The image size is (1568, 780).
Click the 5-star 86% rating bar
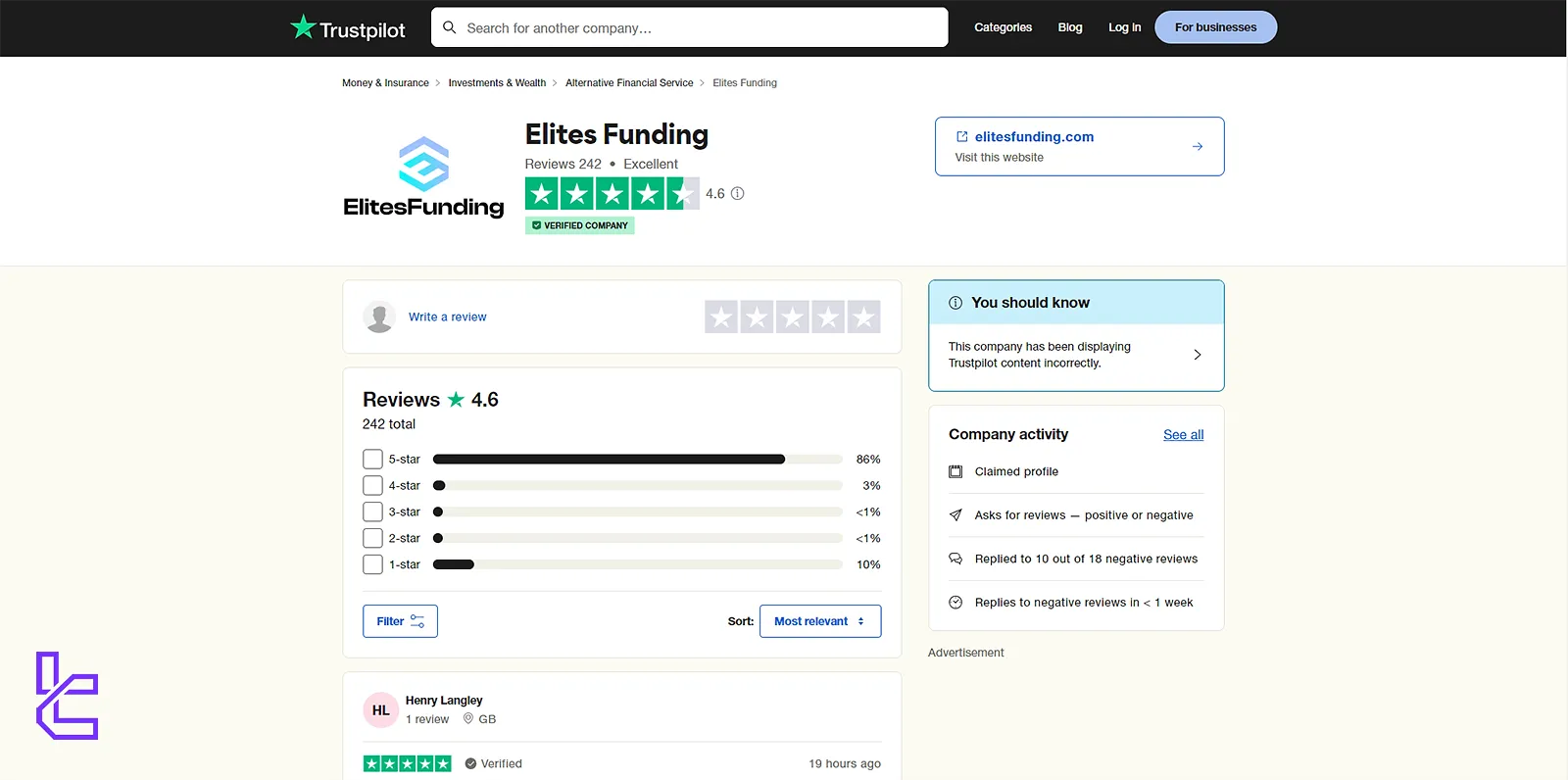click(637, 459)
